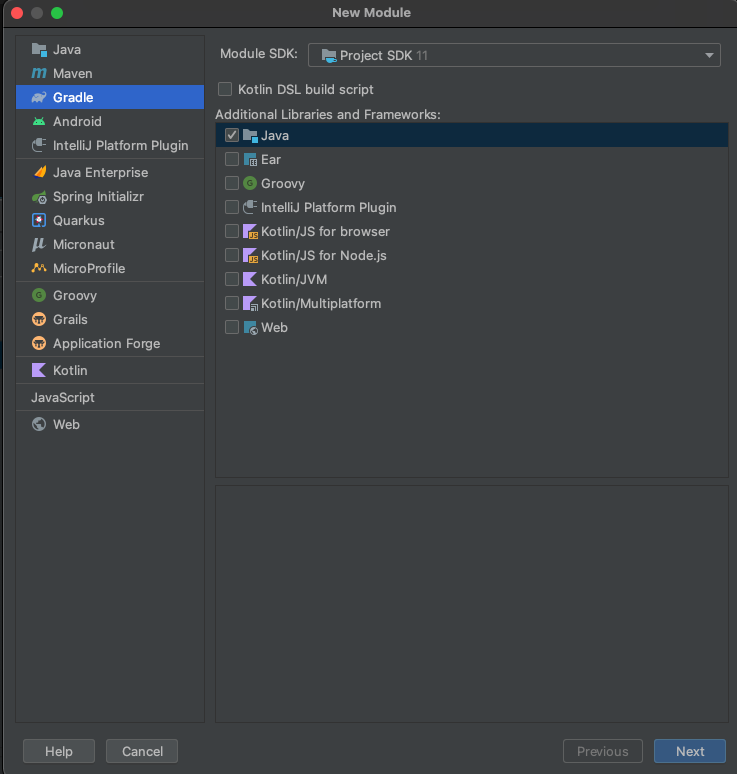Click the Java Enterprise icon
Viewport: 737px width, 774px height.
(39, 172)
